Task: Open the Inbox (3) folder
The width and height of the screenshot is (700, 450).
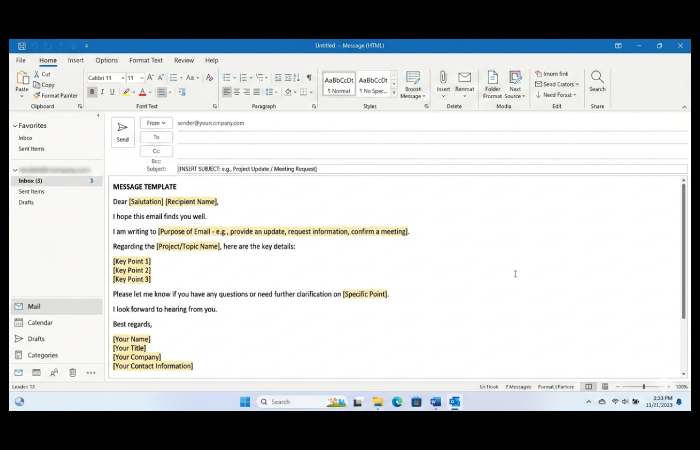Action: pos(56,181)
